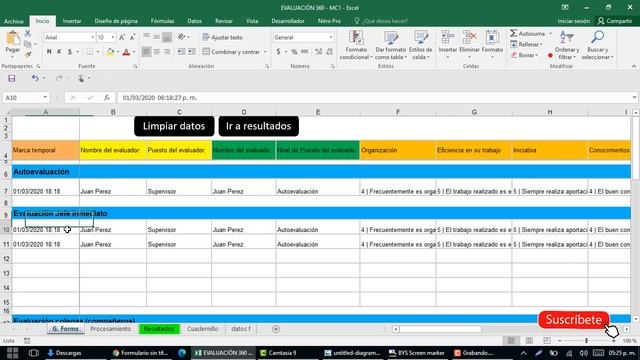
Task: Open the Combinar y centrar dropdown arrow
Action: [265, 52]
